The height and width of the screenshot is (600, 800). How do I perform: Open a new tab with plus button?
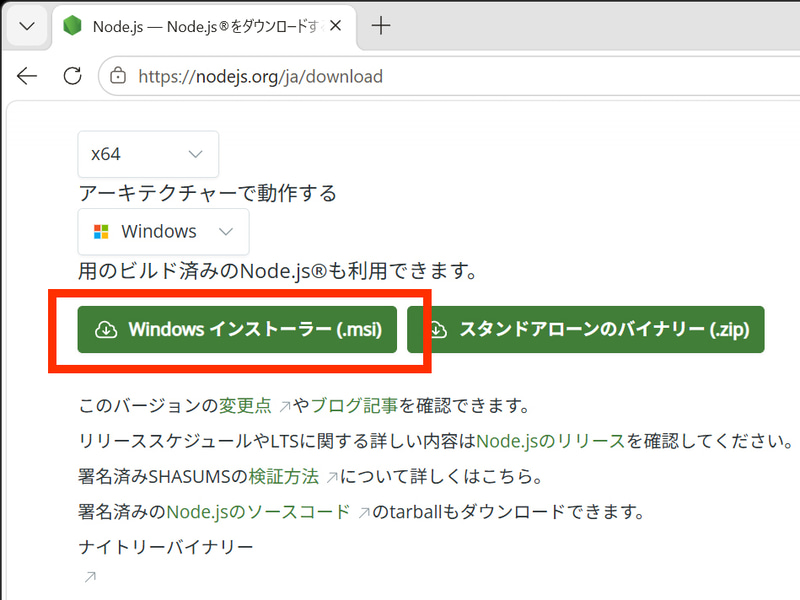381,26
